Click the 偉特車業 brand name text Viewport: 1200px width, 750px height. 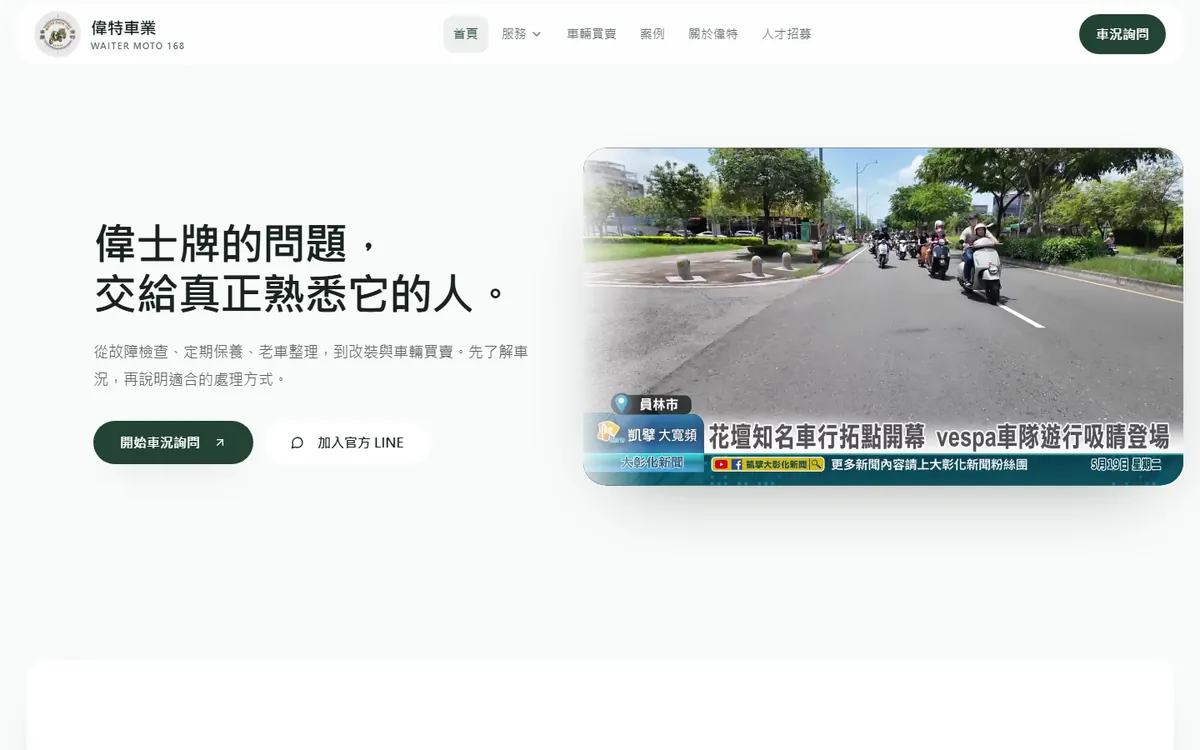point(123,28)
